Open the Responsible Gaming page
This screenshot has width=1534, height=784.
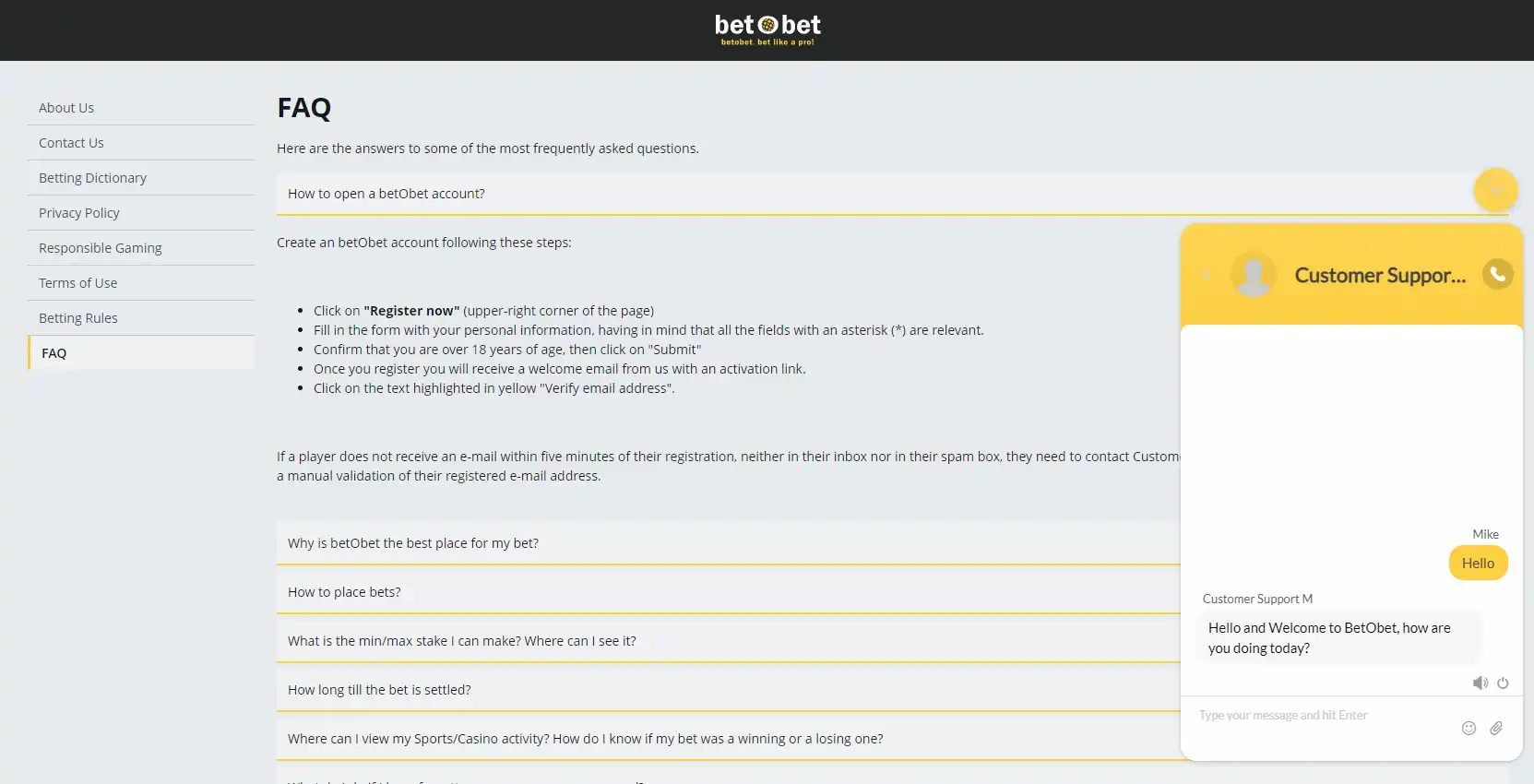click(x=101, y=248)
